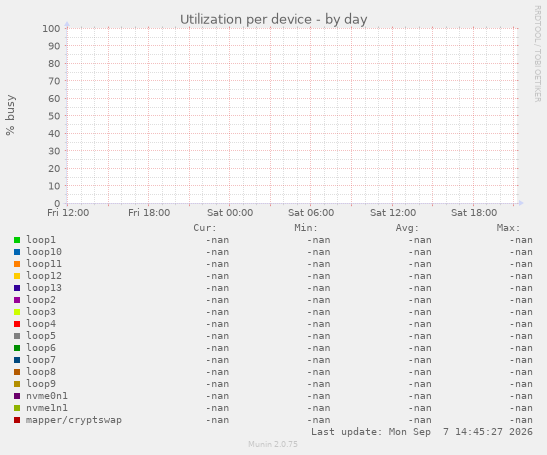This screenshot has height=455, width=547.
Task: Click the 50 value on y-axis
Action: click(54, 116)
